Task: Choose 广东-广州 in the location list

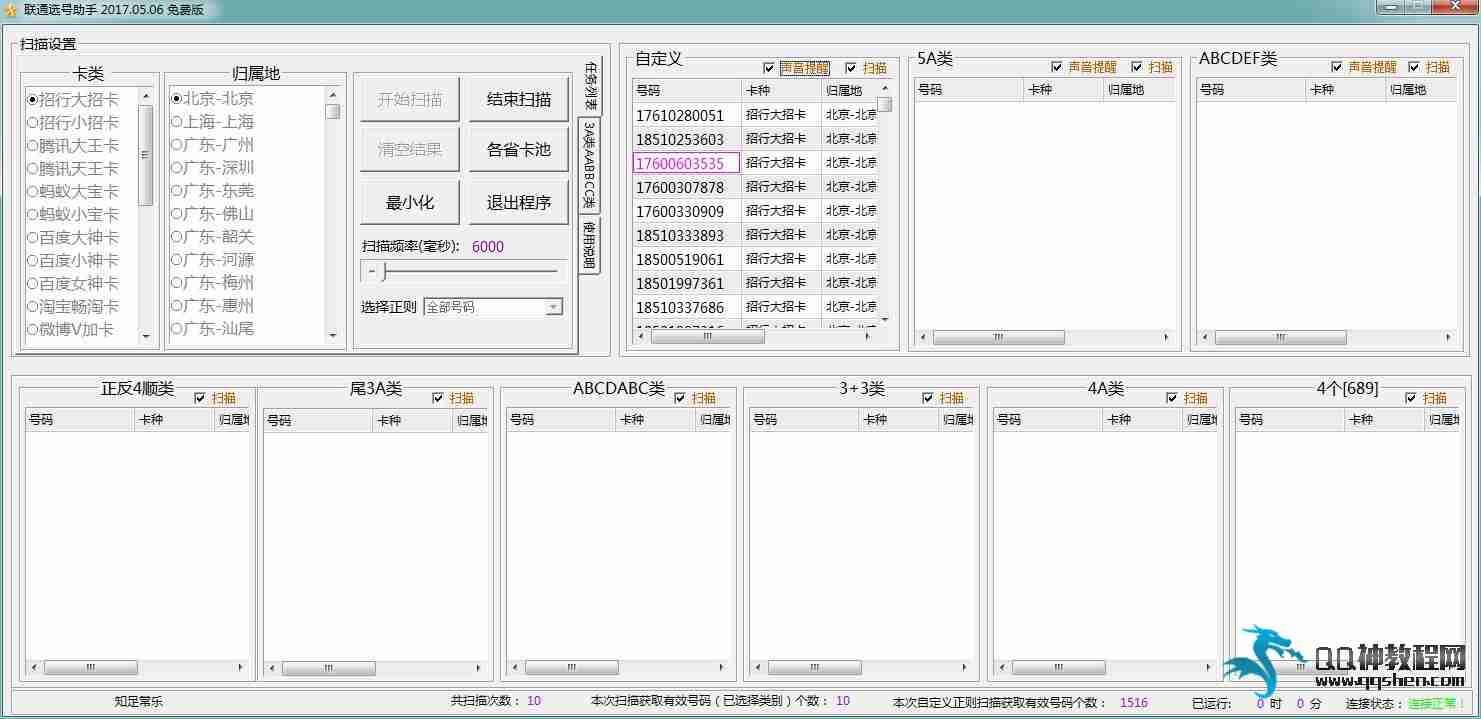Action: (x=212, y=145)
